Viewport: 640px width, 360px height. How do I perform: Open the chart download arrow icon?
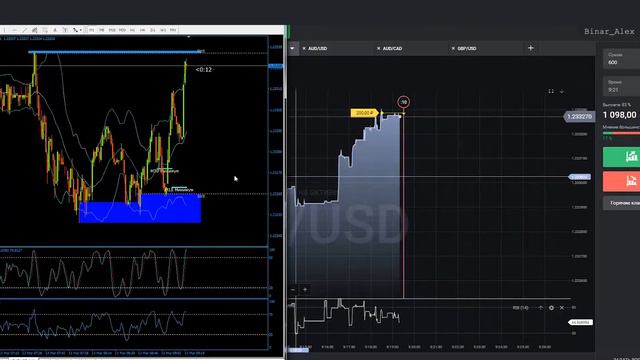562,91
